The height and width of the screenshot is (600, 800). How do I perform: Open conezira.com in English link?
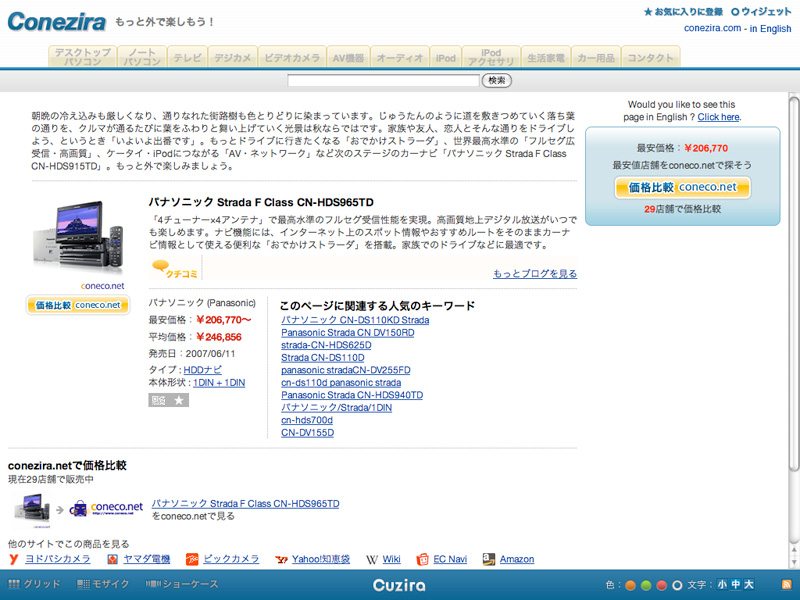(x=737, y=29)
